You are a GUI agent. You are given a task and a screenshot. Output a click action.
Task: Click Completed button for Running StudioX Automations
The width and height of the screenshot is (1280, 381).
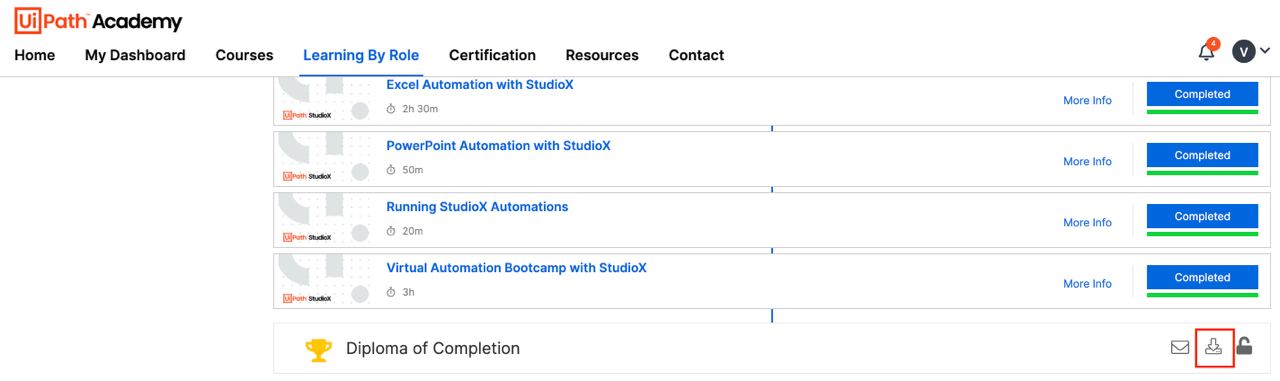click(1202, 217)
